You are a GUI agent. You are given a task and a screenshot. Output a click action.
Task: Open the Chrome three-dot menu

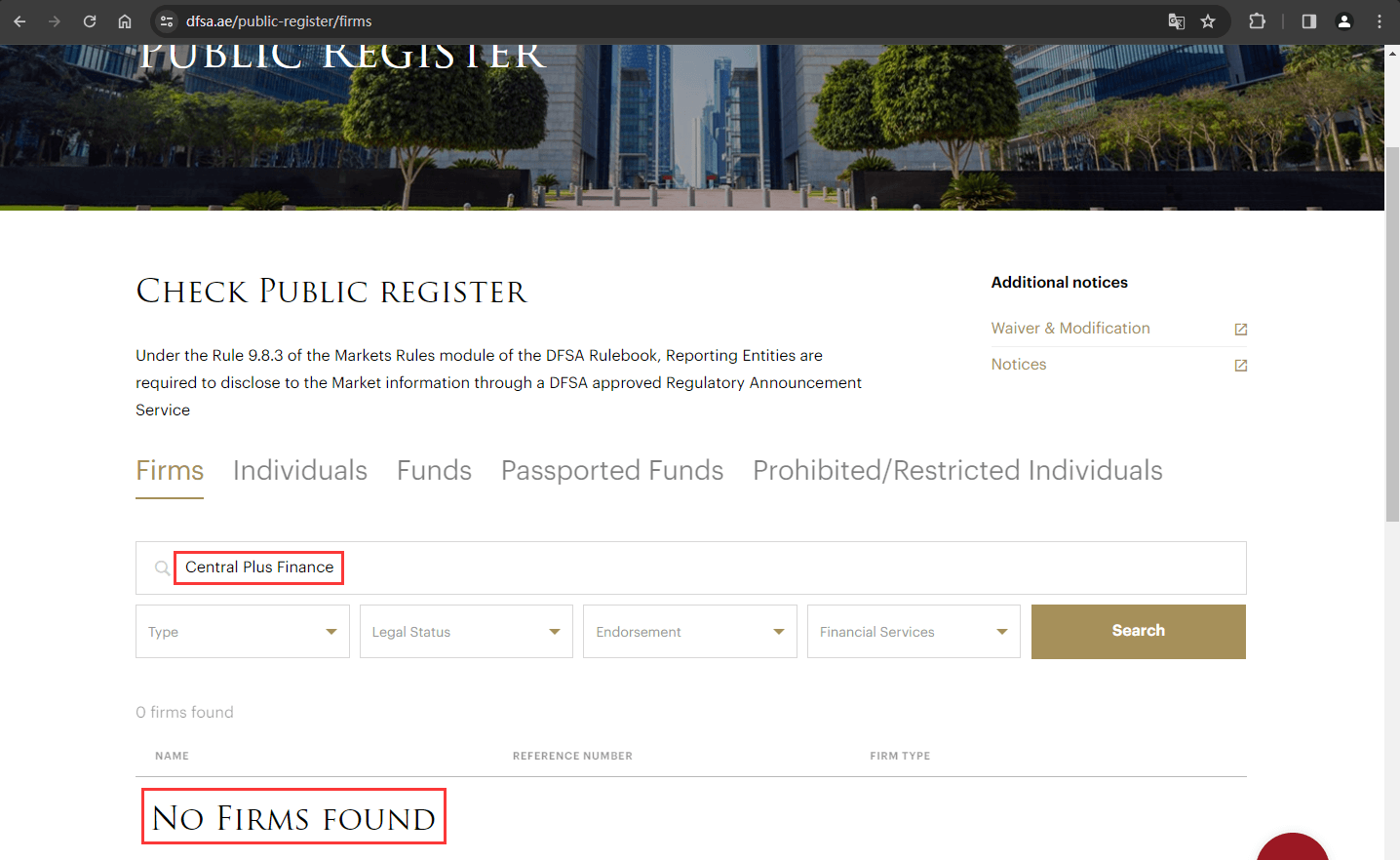(1380, 21)
